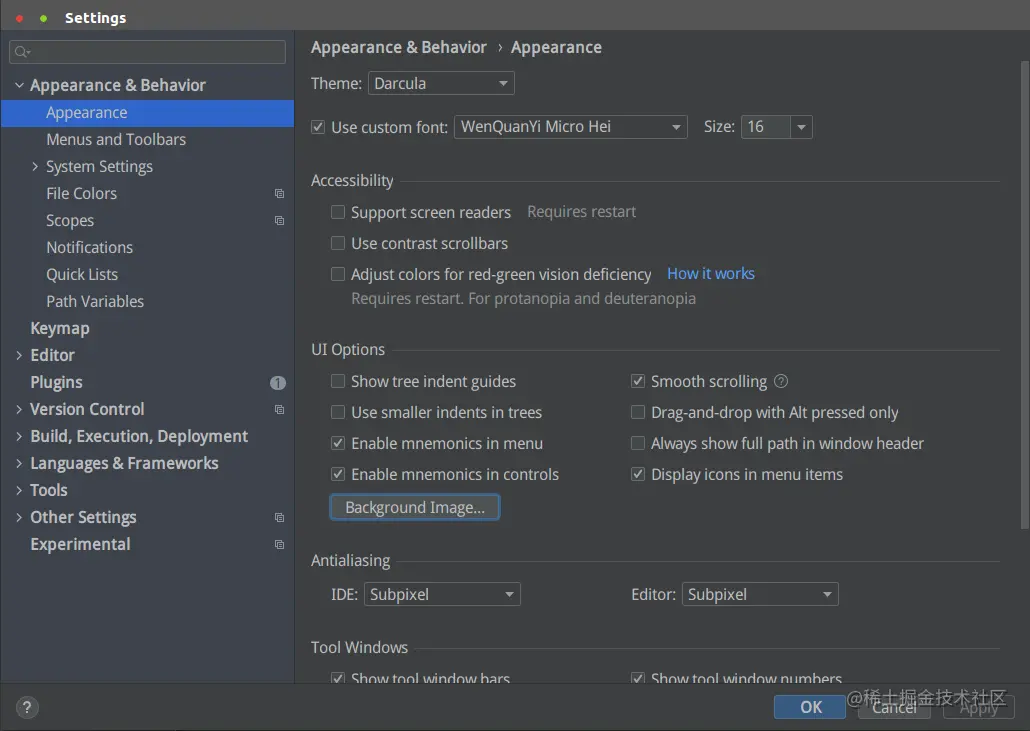Expand the Other Settings node
This screenshot has height=731, width=1030.
tap(19, 518)
